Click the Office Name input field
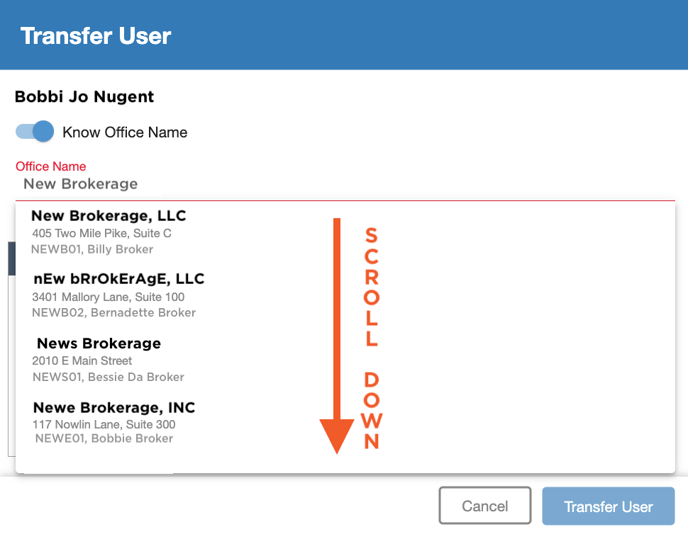 click(x=345, y=184)
